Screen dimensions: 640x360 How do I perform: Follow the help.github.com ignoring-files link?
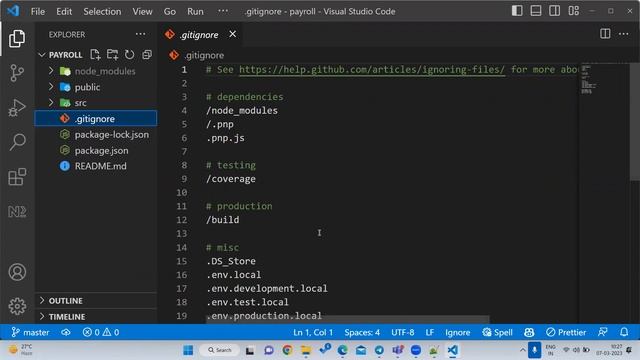point(371,69)
